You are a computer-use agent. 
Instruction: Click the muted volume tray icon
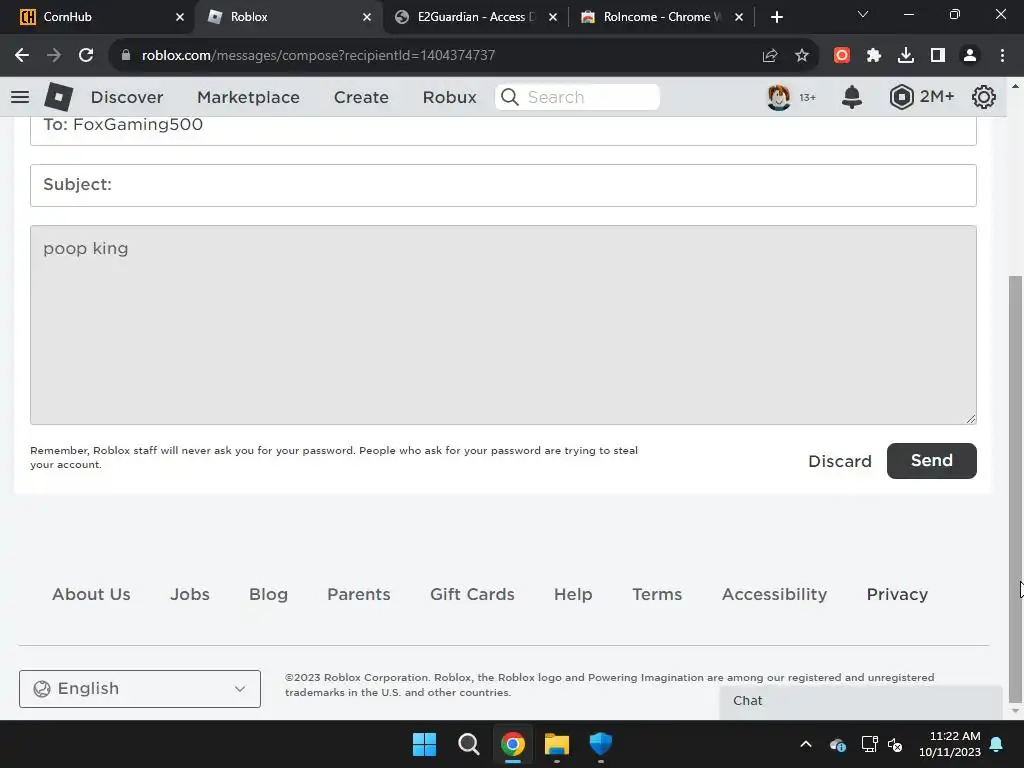[x=895, y=744]
